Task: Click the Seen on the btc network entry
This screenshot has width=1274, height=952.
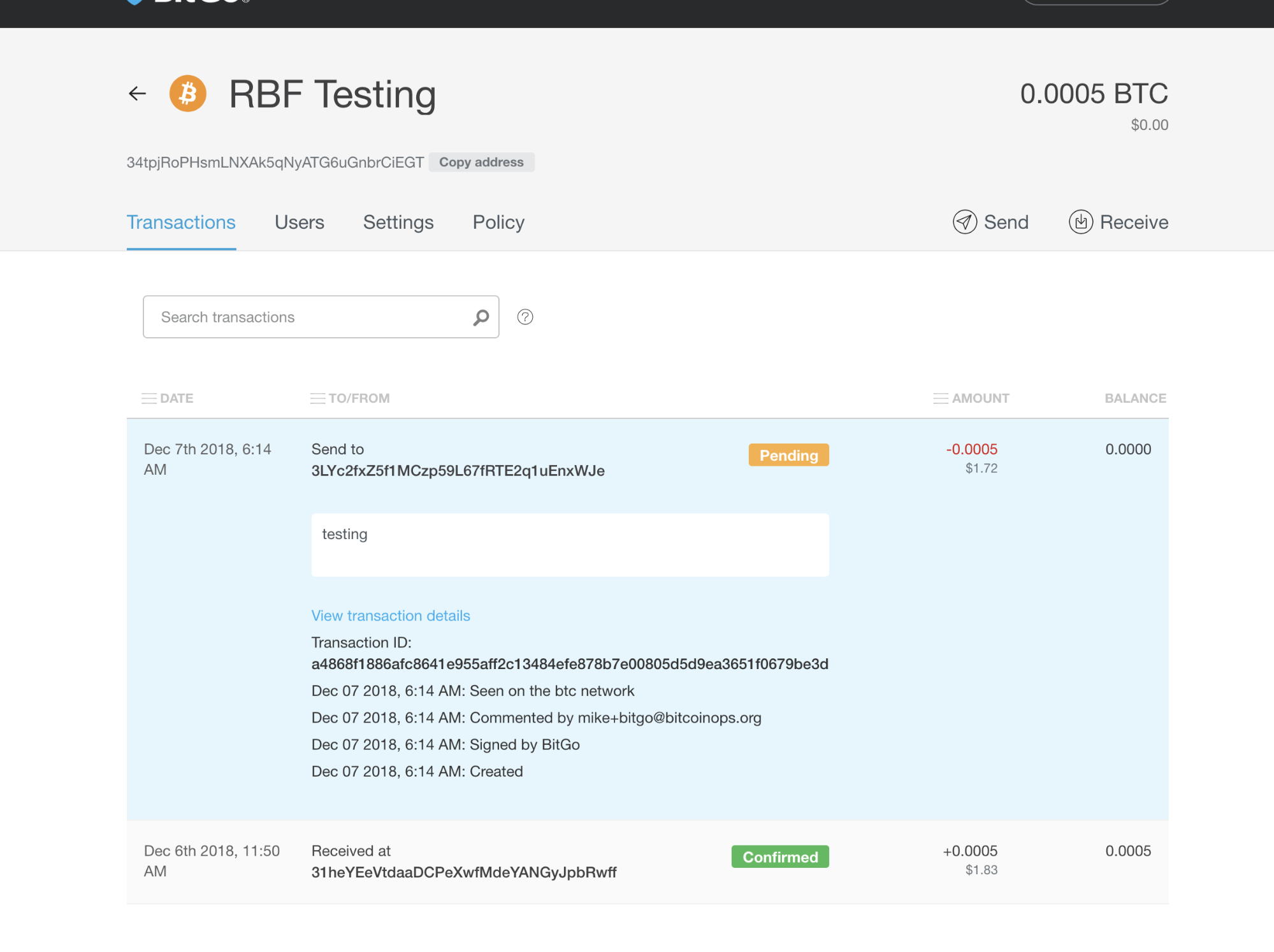Action: click(473, 691)
